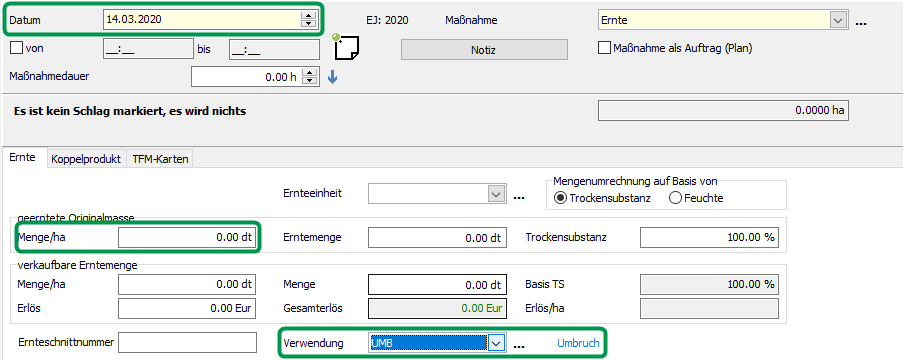Screen dimensions: 903x360
Task: Click the Ernteschnittnummer field
Action: pyautogui.click(x=187, y=342)
